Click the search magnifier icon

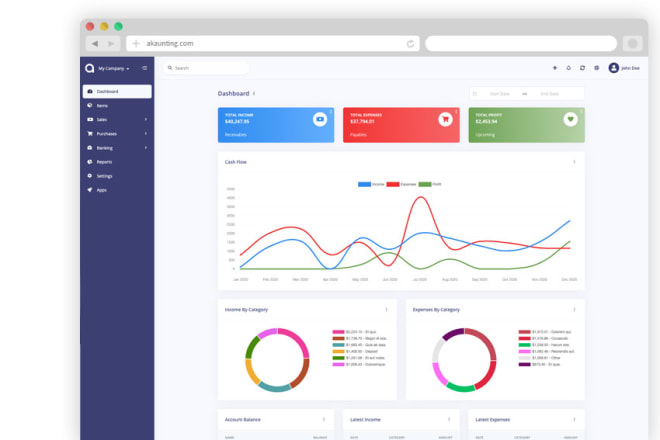tap(170, 68)
